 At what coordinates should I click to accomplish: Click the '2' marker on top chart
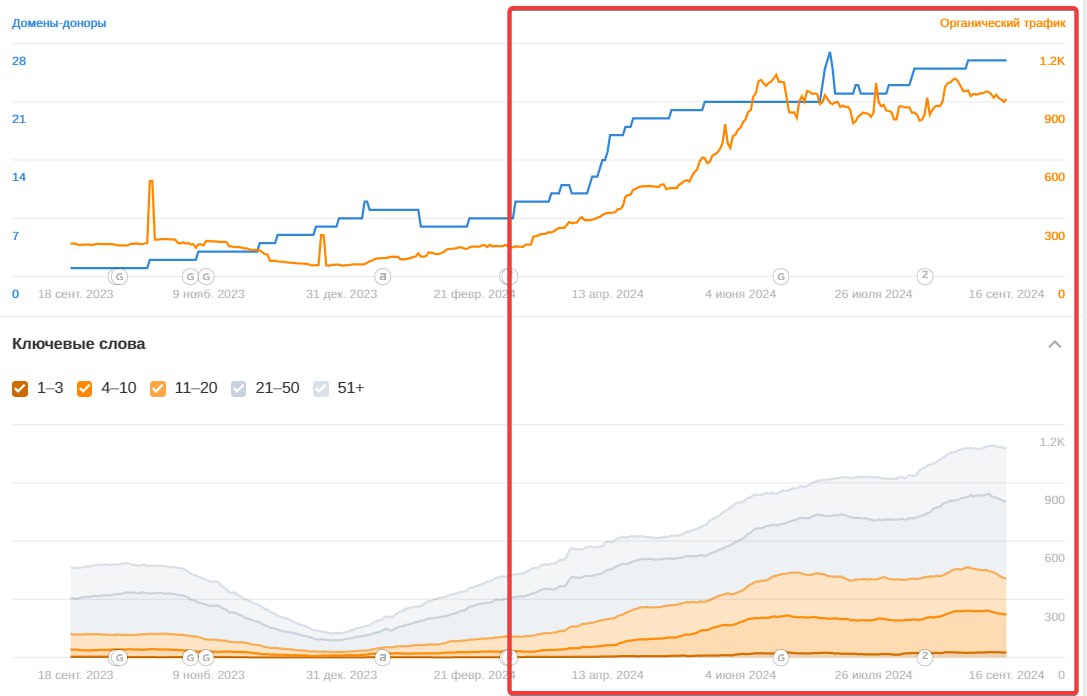click(925, 275)
